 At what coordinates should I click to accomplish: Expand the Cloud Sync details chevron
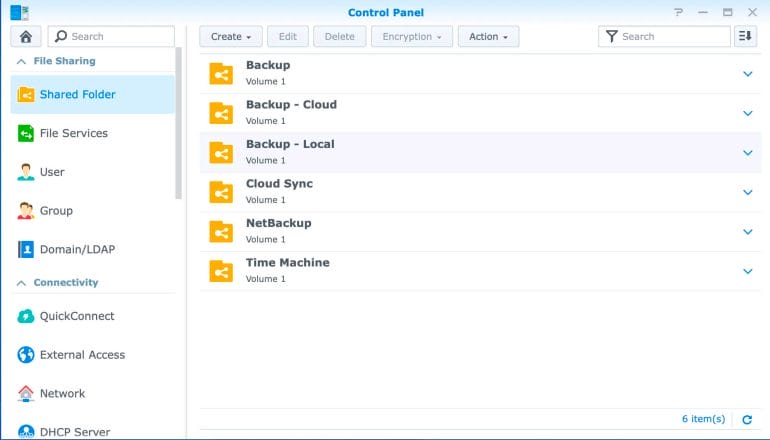(x=747, y=192)
